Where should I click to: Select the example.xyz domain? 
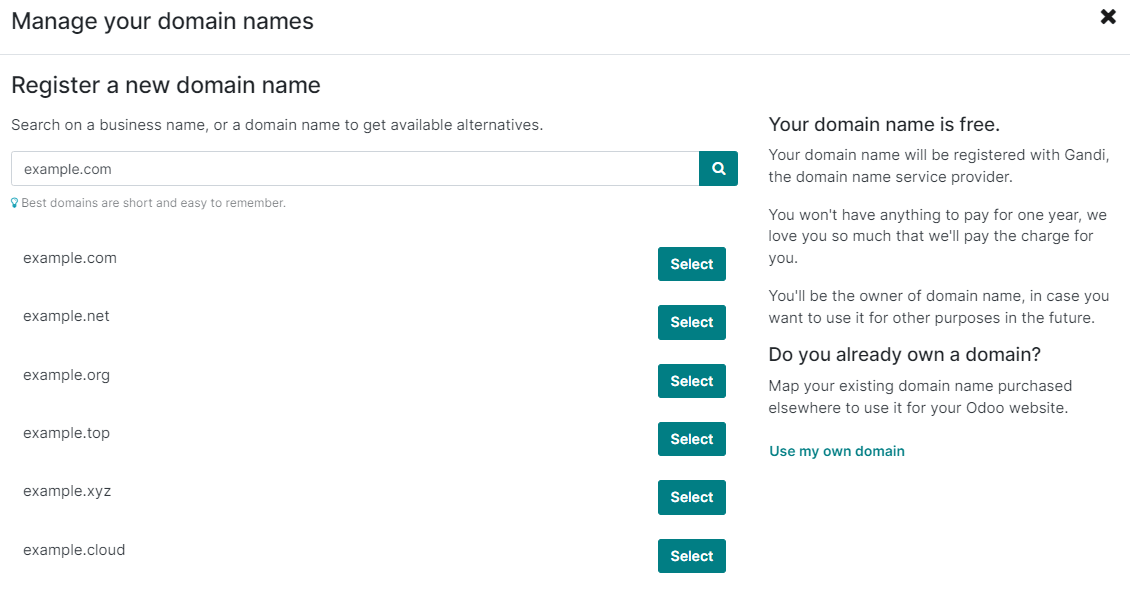point(691,497)
